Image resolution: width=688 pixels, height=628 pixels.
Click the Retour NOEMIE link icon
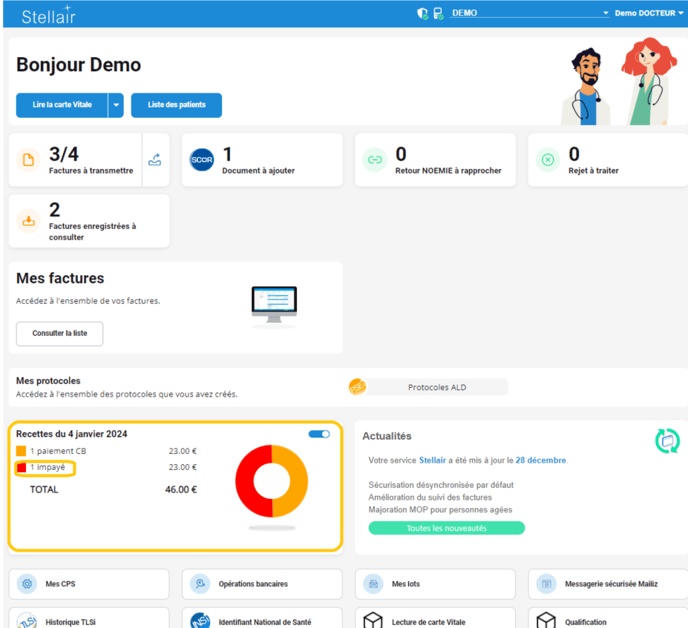374,160
